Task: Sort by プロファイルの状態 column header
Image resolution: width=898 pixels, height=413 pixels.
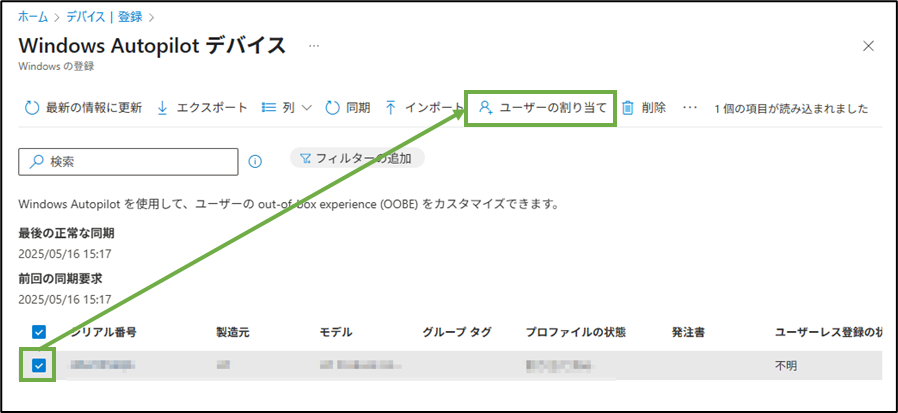Action: pyautogui.click(x=576, y=332)
